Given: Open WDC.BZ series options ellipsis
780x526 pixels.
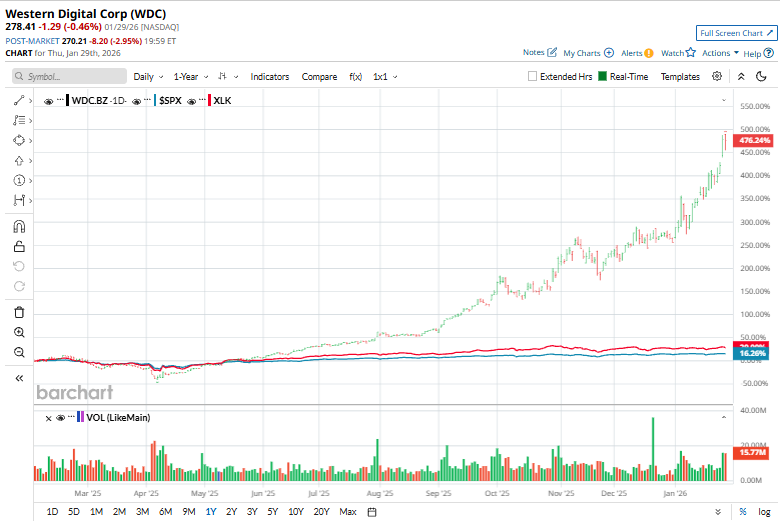Looking at the screenshot, I should click(60, 100).
